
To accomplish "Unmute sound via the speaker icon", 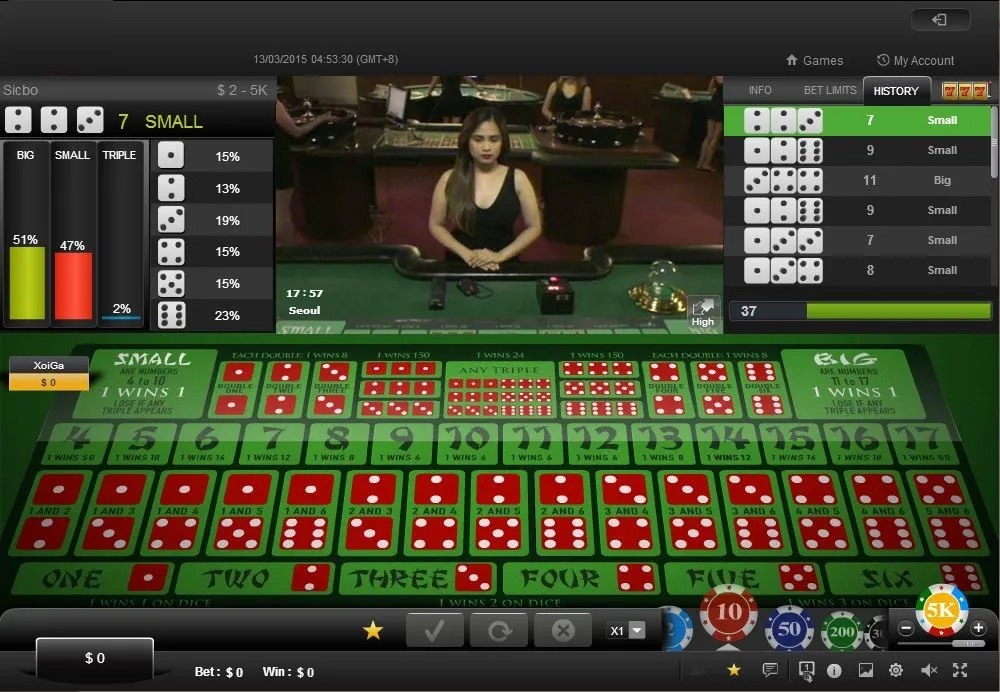I will point(929,670).
